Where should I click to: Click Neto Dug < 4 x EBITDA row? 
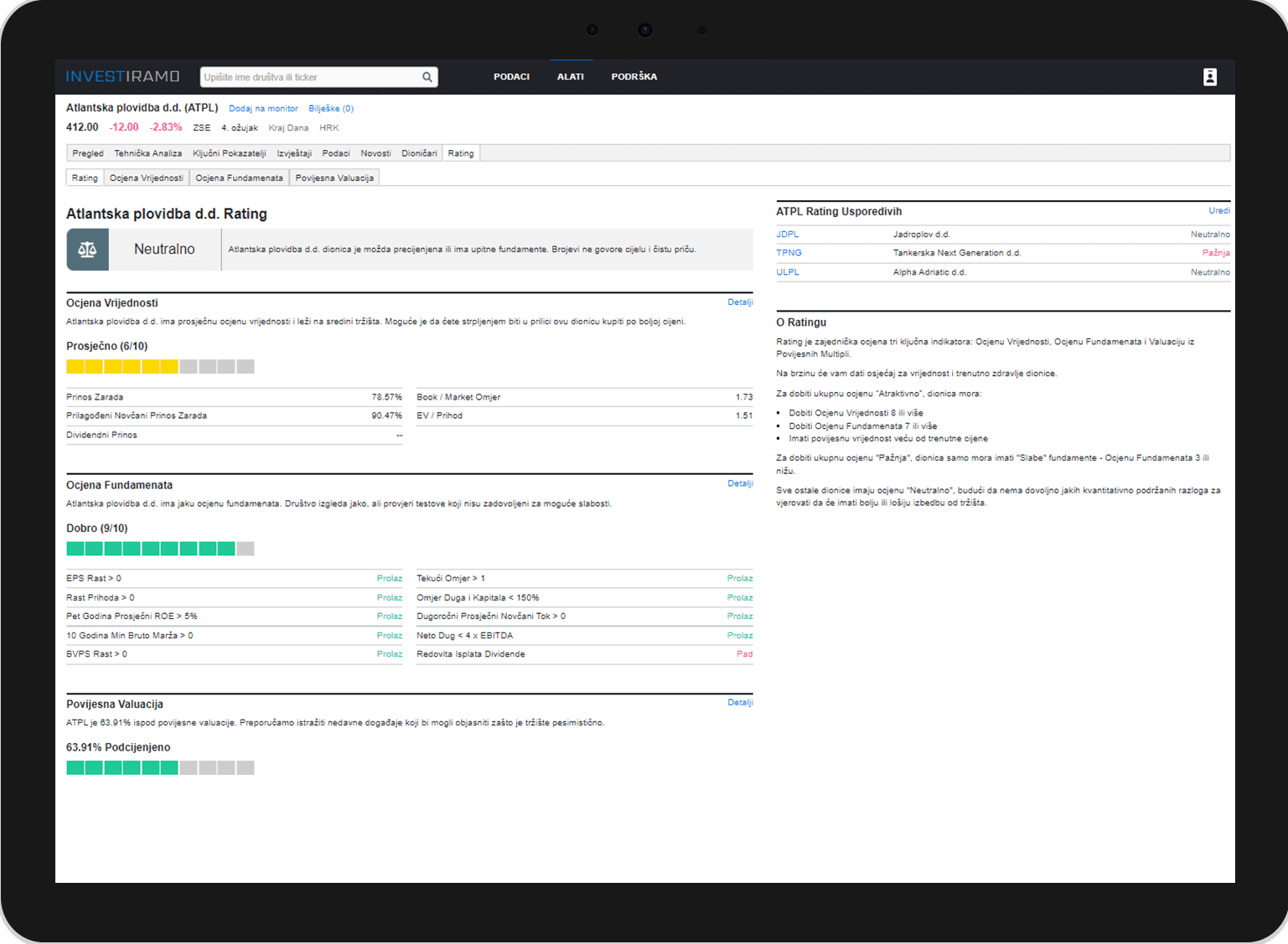coord(584,636)
